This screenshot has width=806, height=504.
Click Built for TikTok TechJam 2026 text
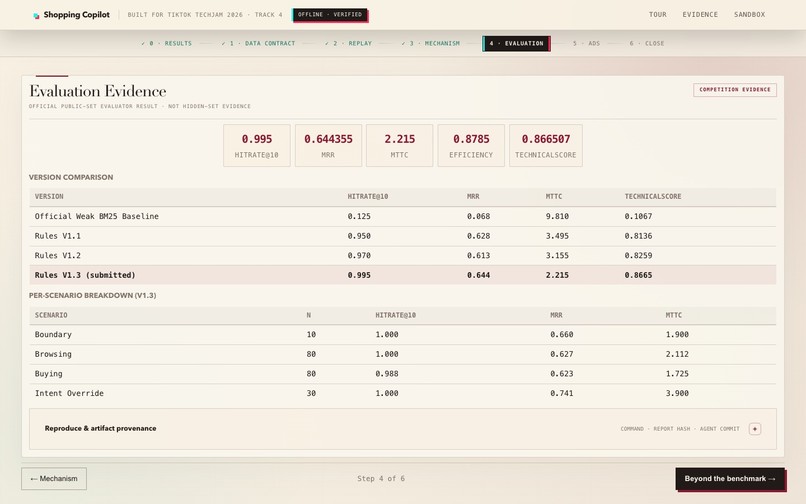[x=205, y=14]
